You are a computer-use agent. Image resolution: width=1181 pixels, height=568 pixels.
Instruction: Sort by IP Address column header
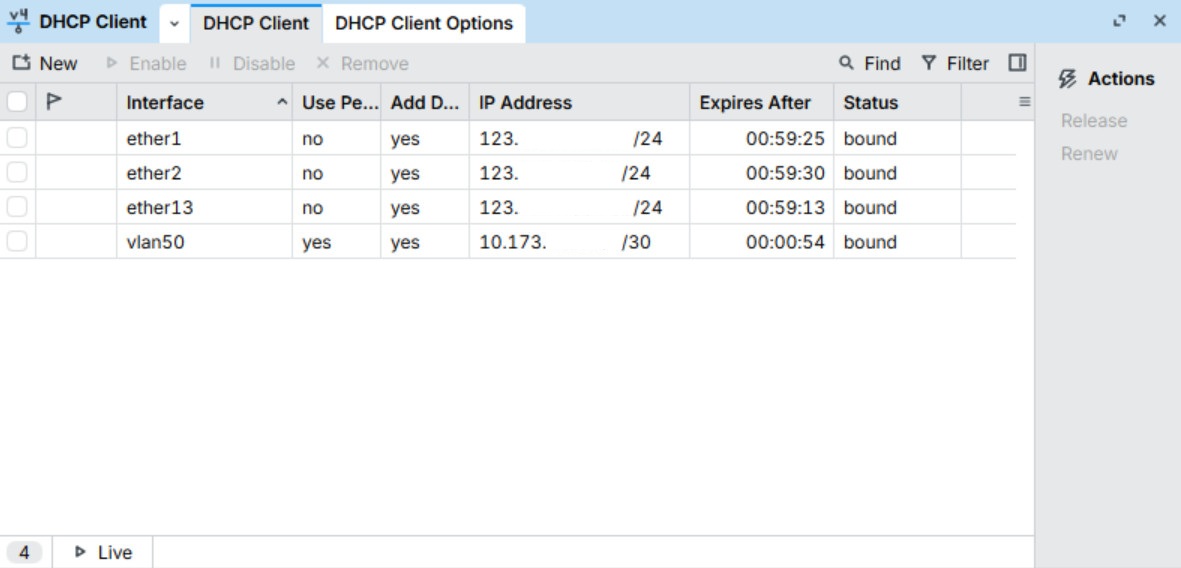(x=579, y=102)
